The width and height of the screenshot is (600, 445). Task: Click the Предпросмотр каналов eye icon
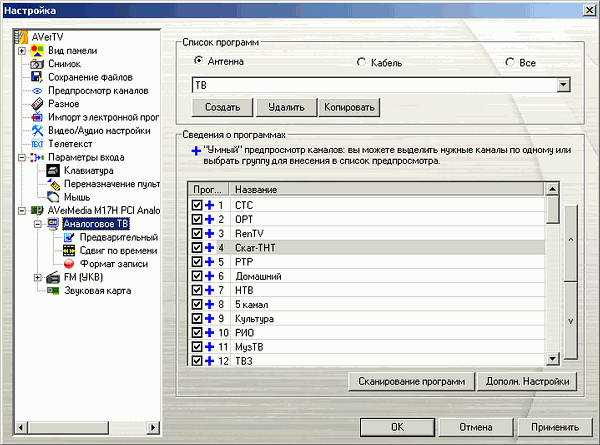click(x=37, y=91)
